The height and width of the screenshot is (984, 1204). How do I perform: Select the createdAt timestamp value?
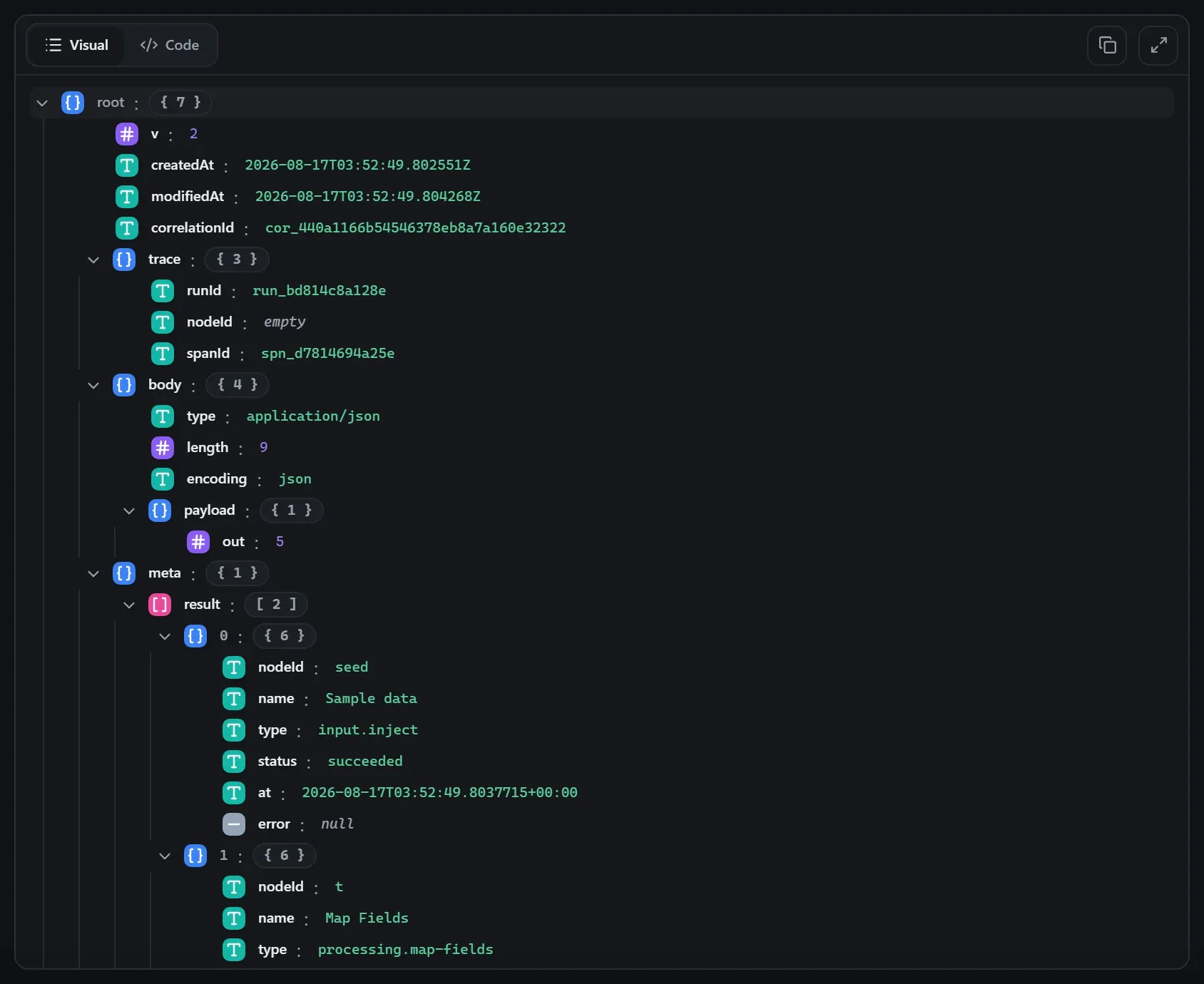click(x=358, y=165)
